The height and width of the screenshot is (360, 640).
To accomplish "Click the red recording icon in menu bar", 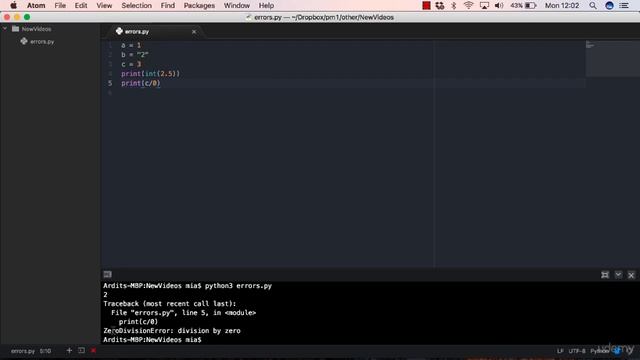I will coord(426,6).
